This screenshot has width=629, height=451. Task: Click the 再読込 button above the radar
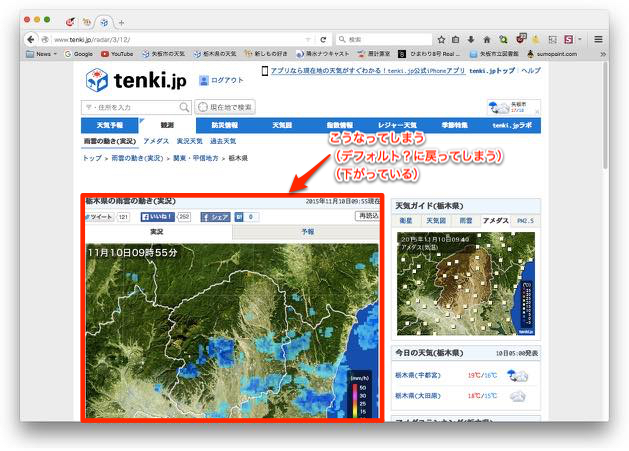click(367, 216)
